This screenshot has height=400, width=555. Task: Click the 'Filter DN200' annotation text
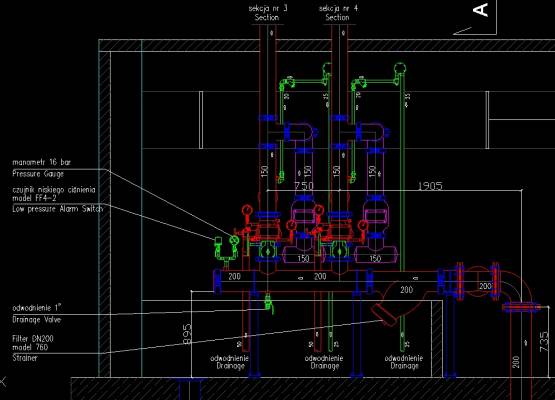(x=33, y=339)
